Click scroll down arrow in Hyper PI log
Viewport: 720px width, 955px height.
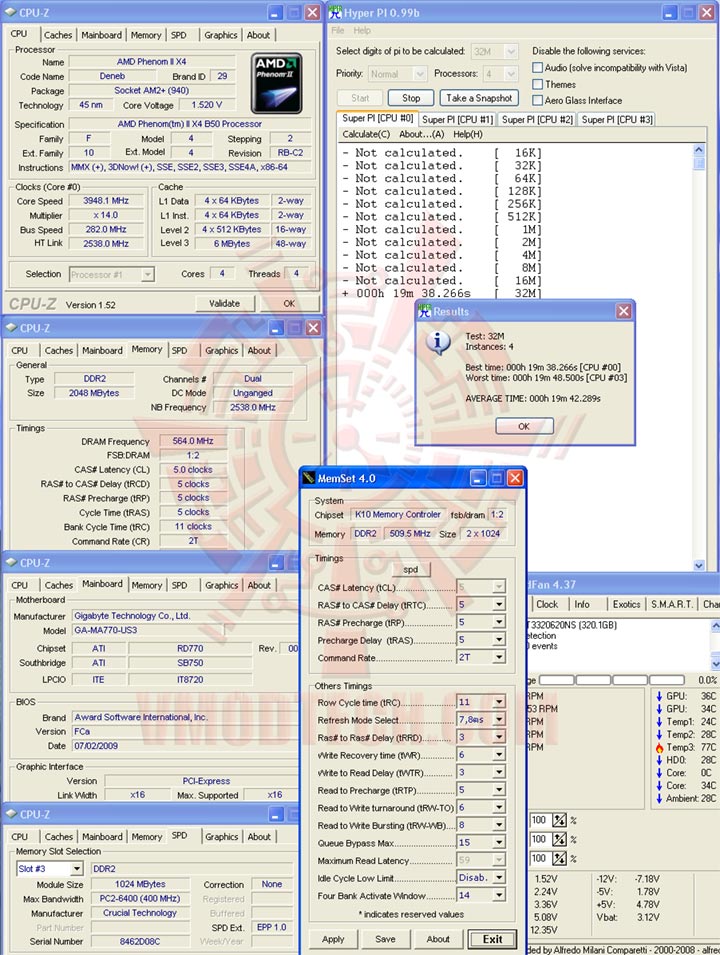699,565
